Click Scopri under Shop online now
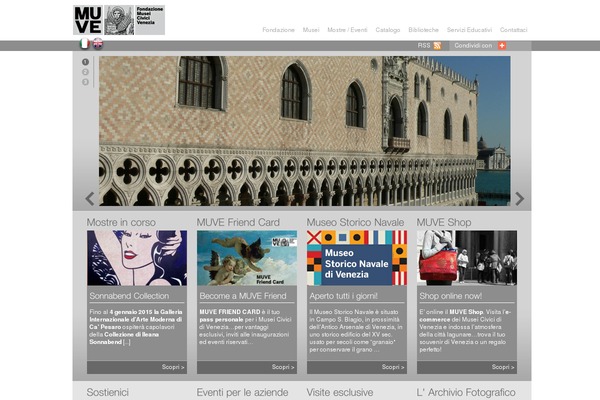Image resolution: width=600 pixels, height=400 pixels. click(x=503, y=367)
